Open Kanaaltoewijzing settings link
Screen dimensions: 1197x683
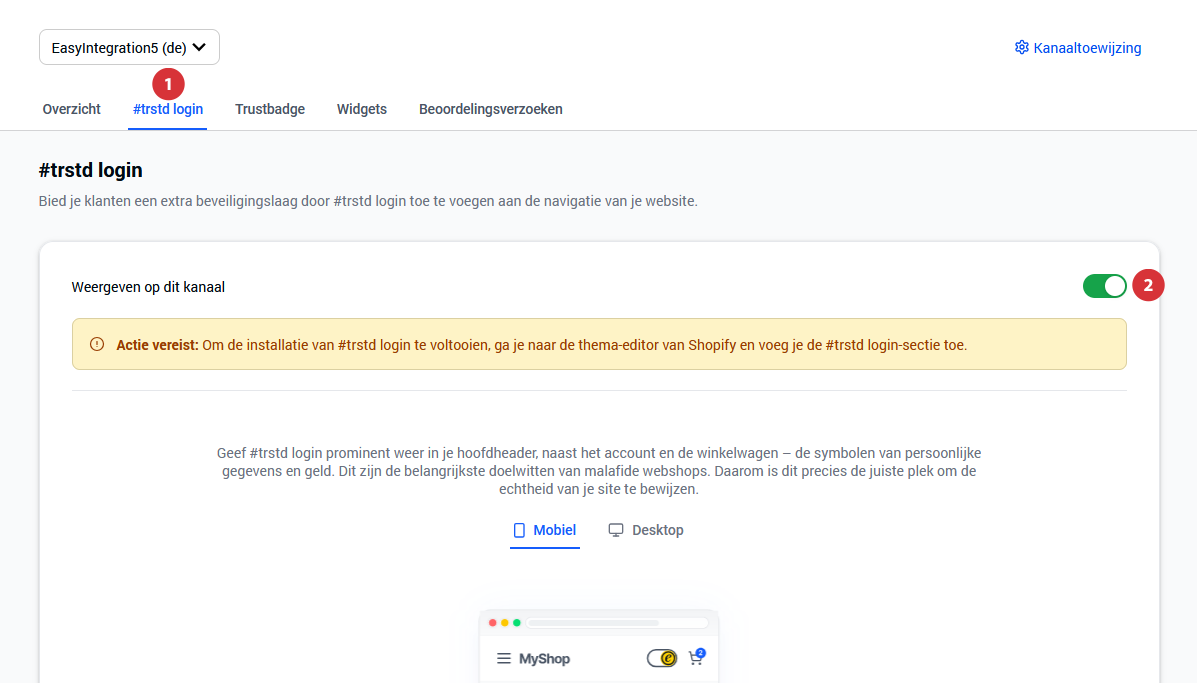[x=1077, y=48]
